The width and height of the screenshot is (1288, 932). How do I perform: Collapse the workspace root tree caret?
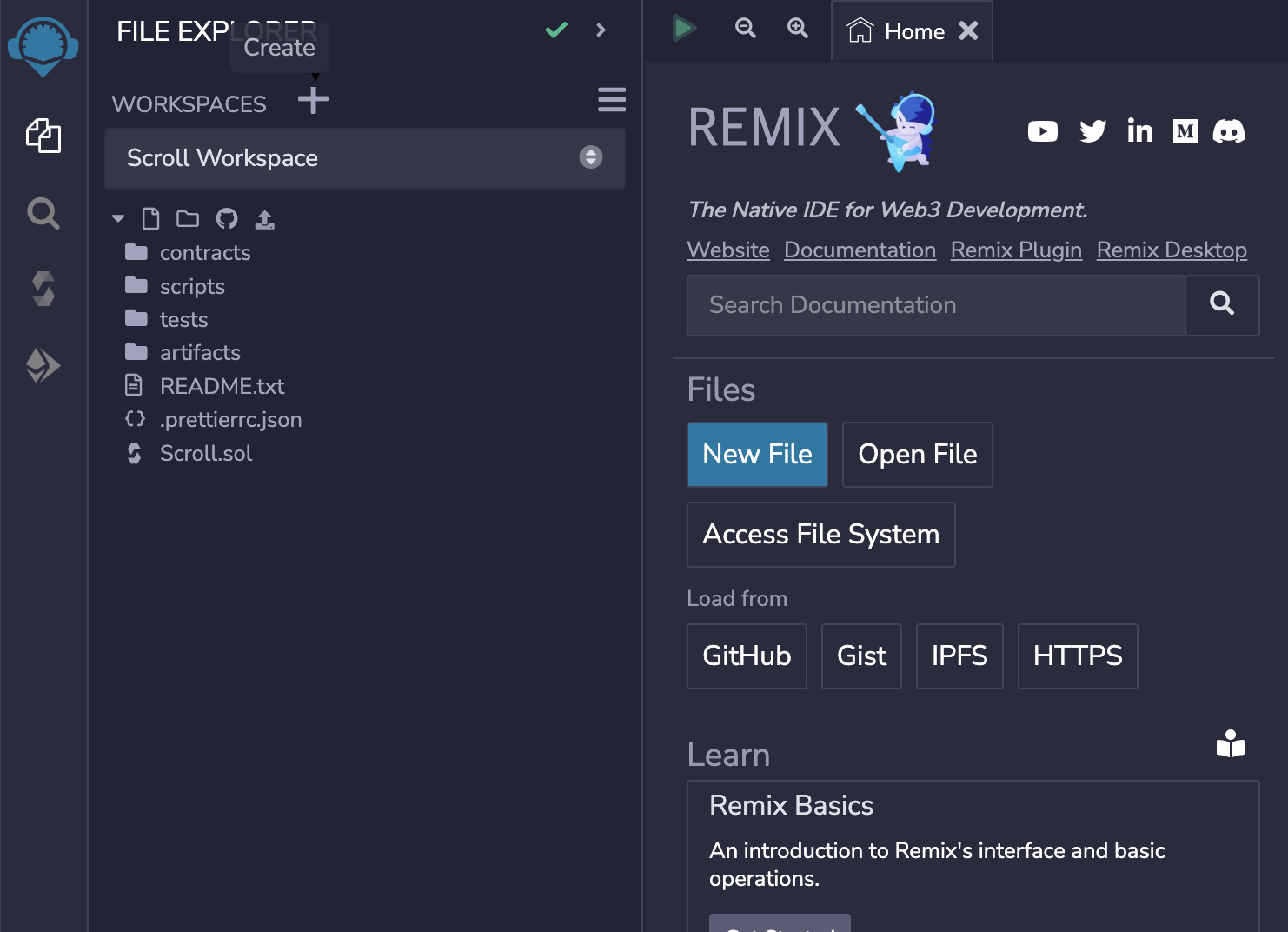coord(118,219)
